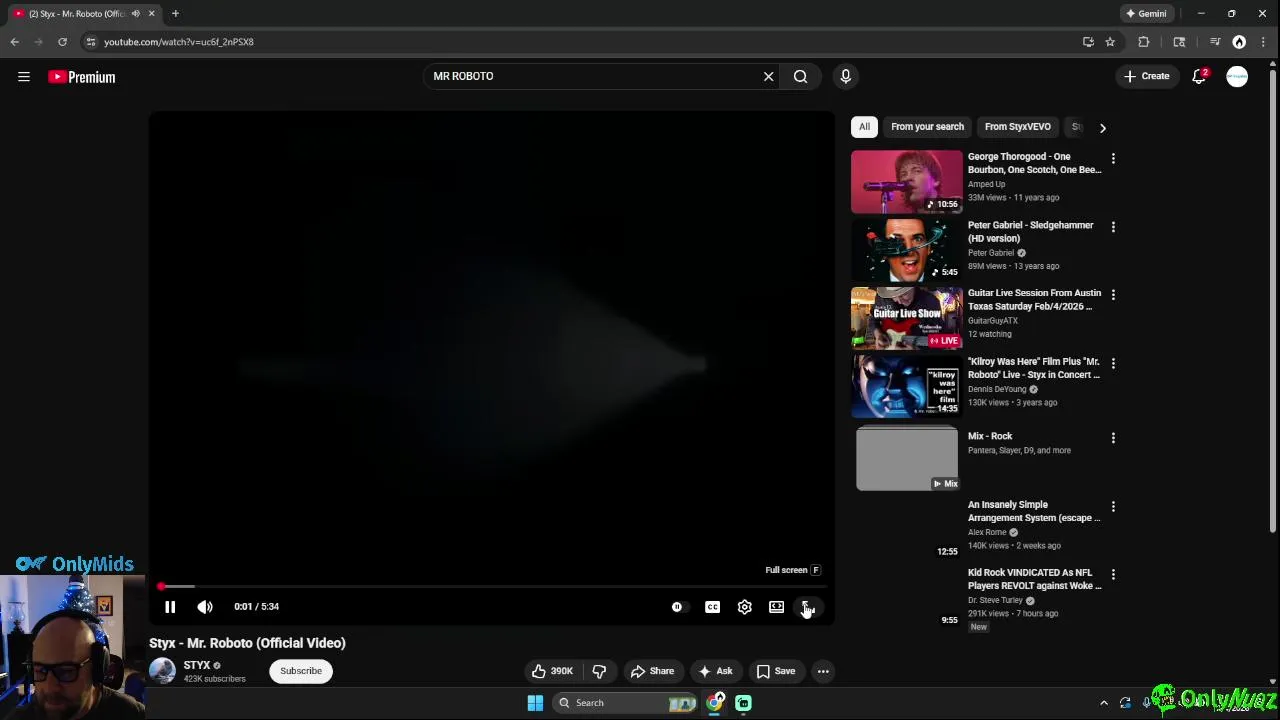Open An Insanely Simple Arrangement System video
Screen dimensions: 1280x720
pyautogui.click(x=1033, y=511)
